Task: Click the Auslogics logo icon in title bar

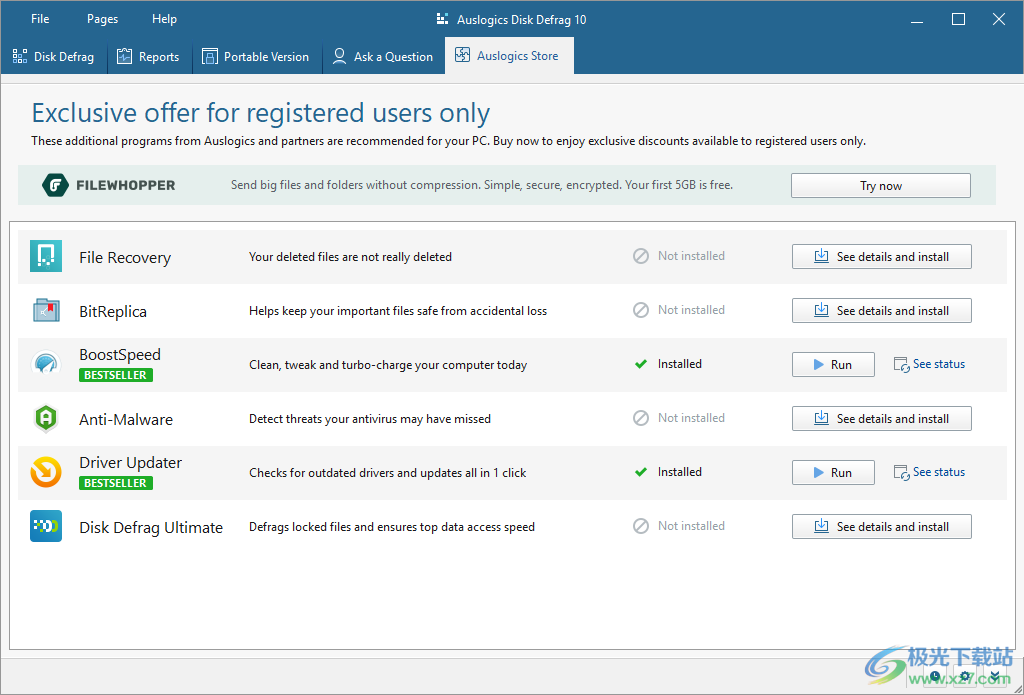Action: 443,19
